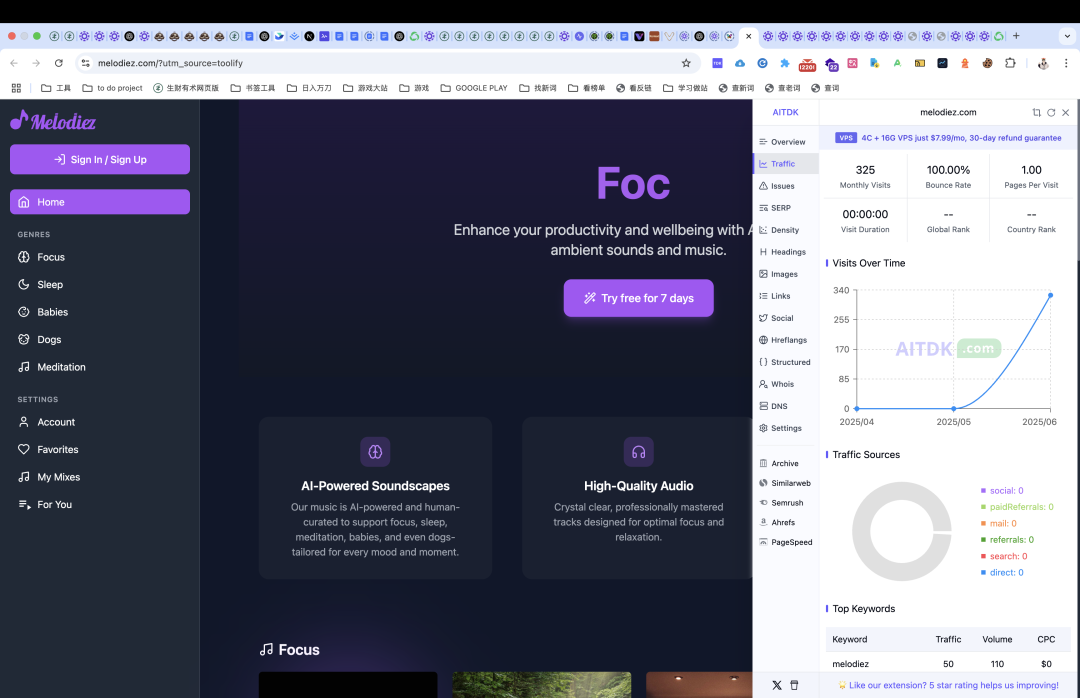This screenshot has width=1080, height=698.
Task: Click the trash icon in AITDK footer
Action: 794,685
